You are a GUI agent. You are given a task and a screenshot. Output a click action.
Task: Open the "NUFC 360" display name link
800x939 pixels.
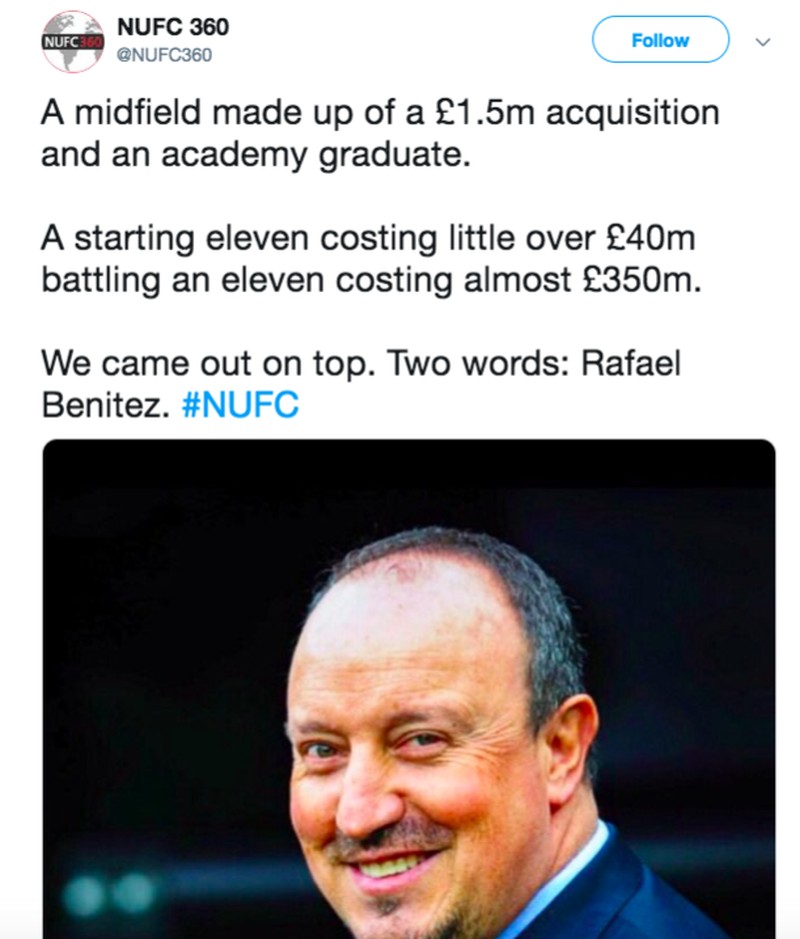[x=173, y=27]
